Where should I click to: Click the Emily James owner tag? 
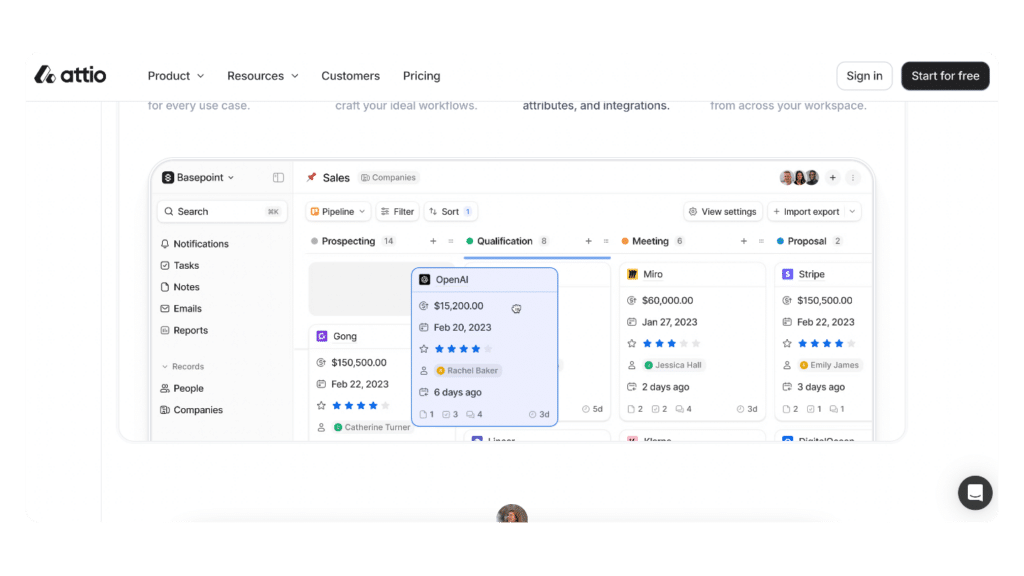pos(830,365)
